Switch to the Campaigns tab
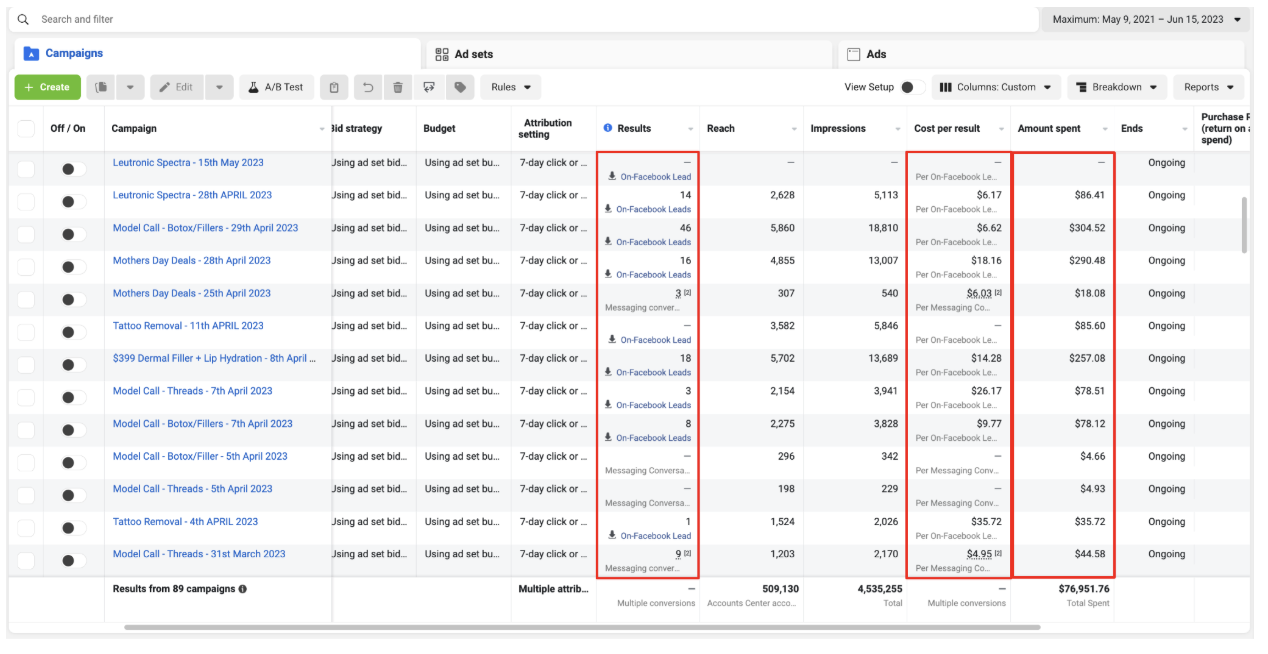 click(x=217, y=54)
